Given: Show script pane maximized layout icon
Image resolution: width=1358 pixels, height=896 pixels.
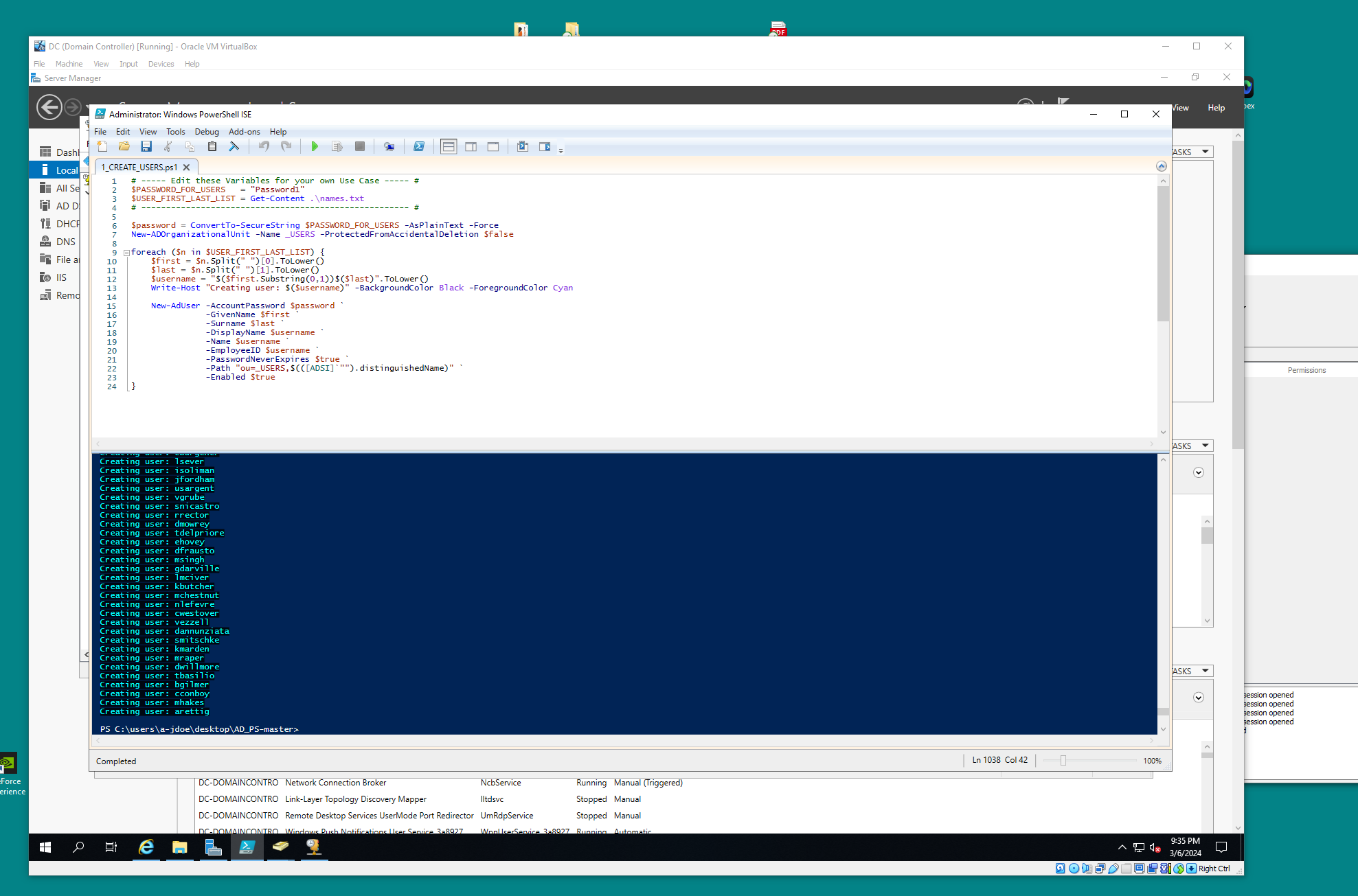Looking at the screenshot, I should [493, 146].
